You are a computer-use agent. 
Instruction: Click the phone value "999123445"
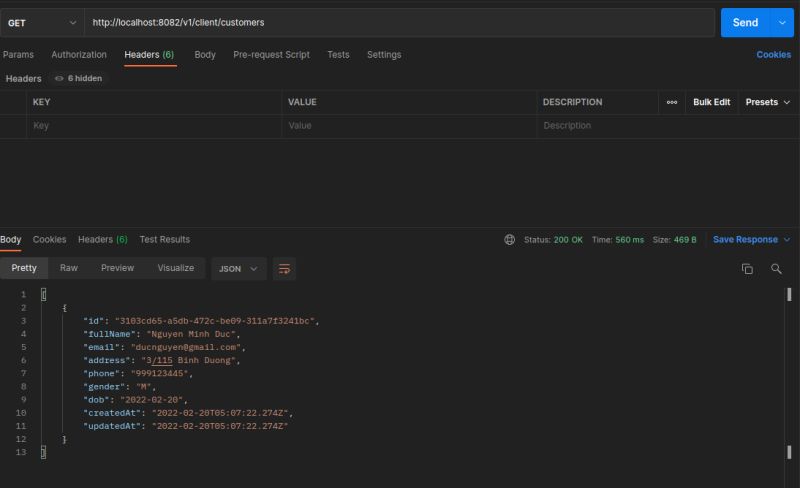pos(159,374)
